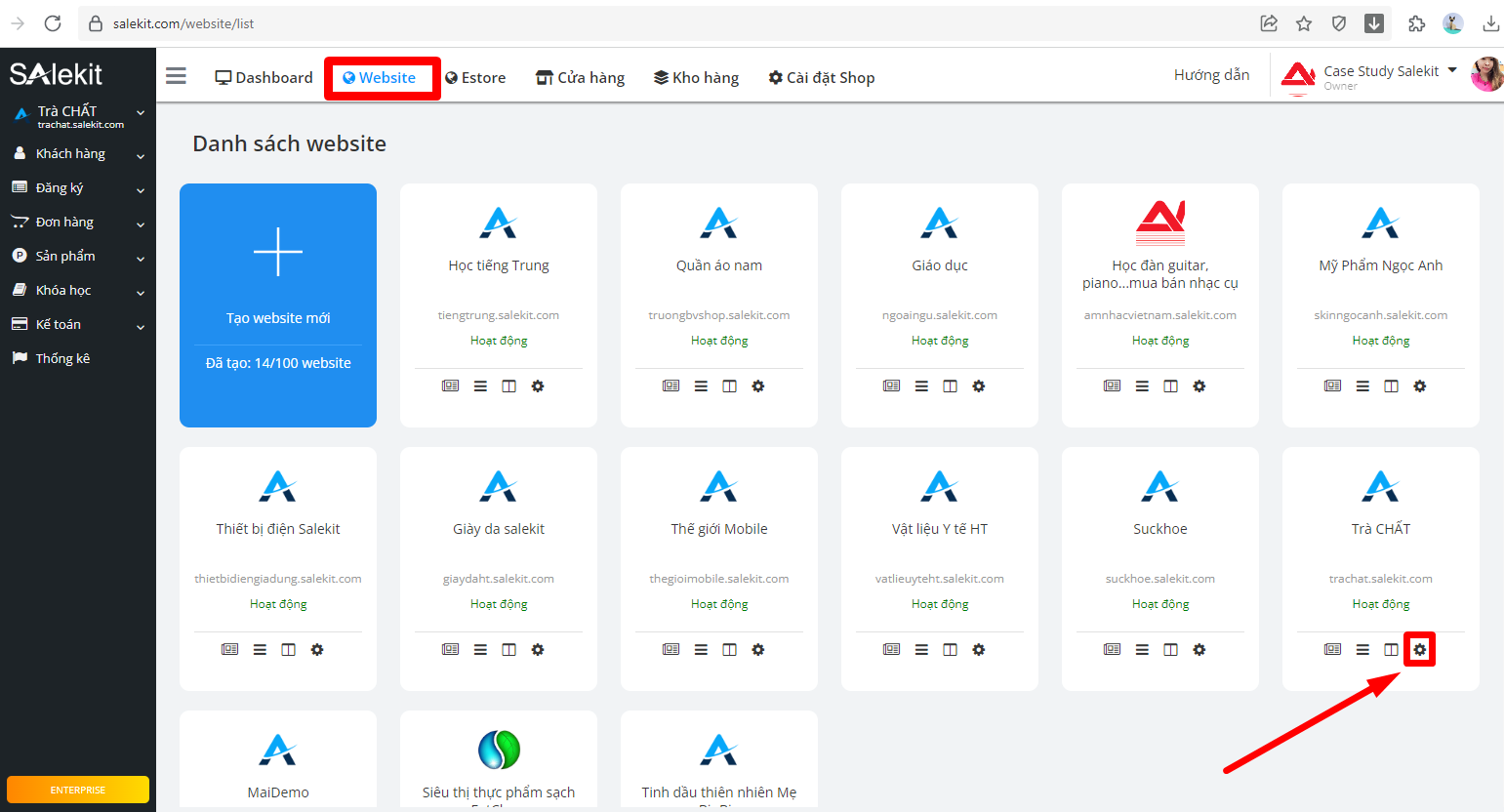
Task: Click the user avatar photo
Action: click(1487, 74)
